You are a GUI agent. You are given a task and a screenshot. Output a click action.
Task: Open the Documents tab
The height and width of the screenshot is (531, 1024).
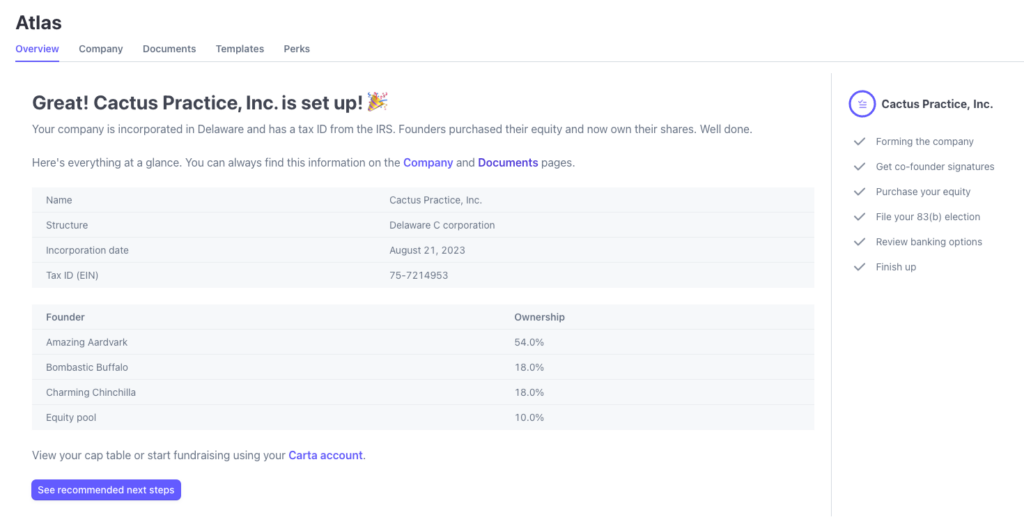pos(169,49)
